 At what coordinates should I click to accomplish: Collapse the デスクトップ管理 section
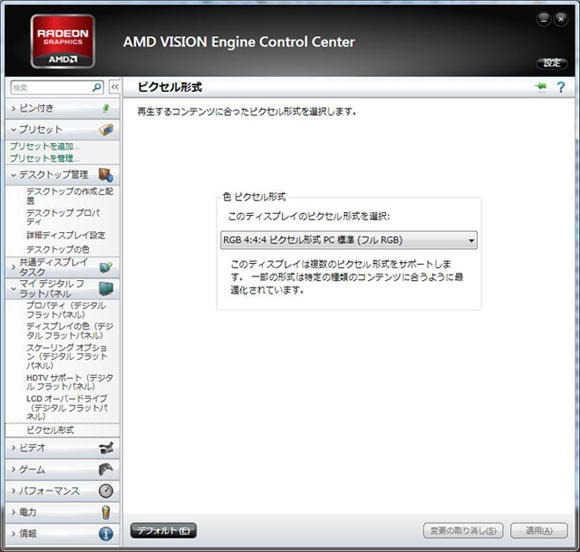pos(14,175)
